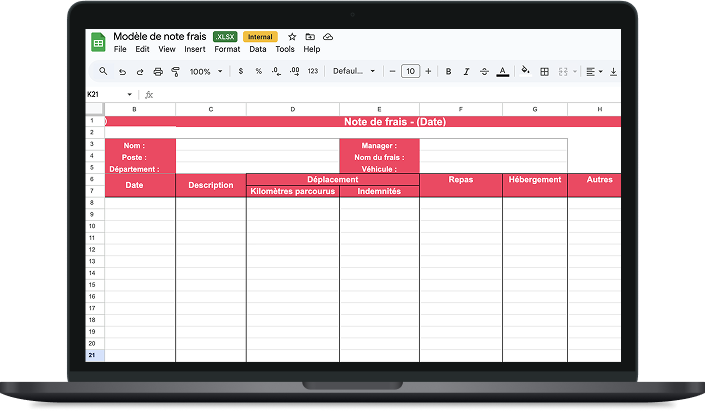Toggle bold formatting
706x411 pixels.
click(x=449, y=72)
